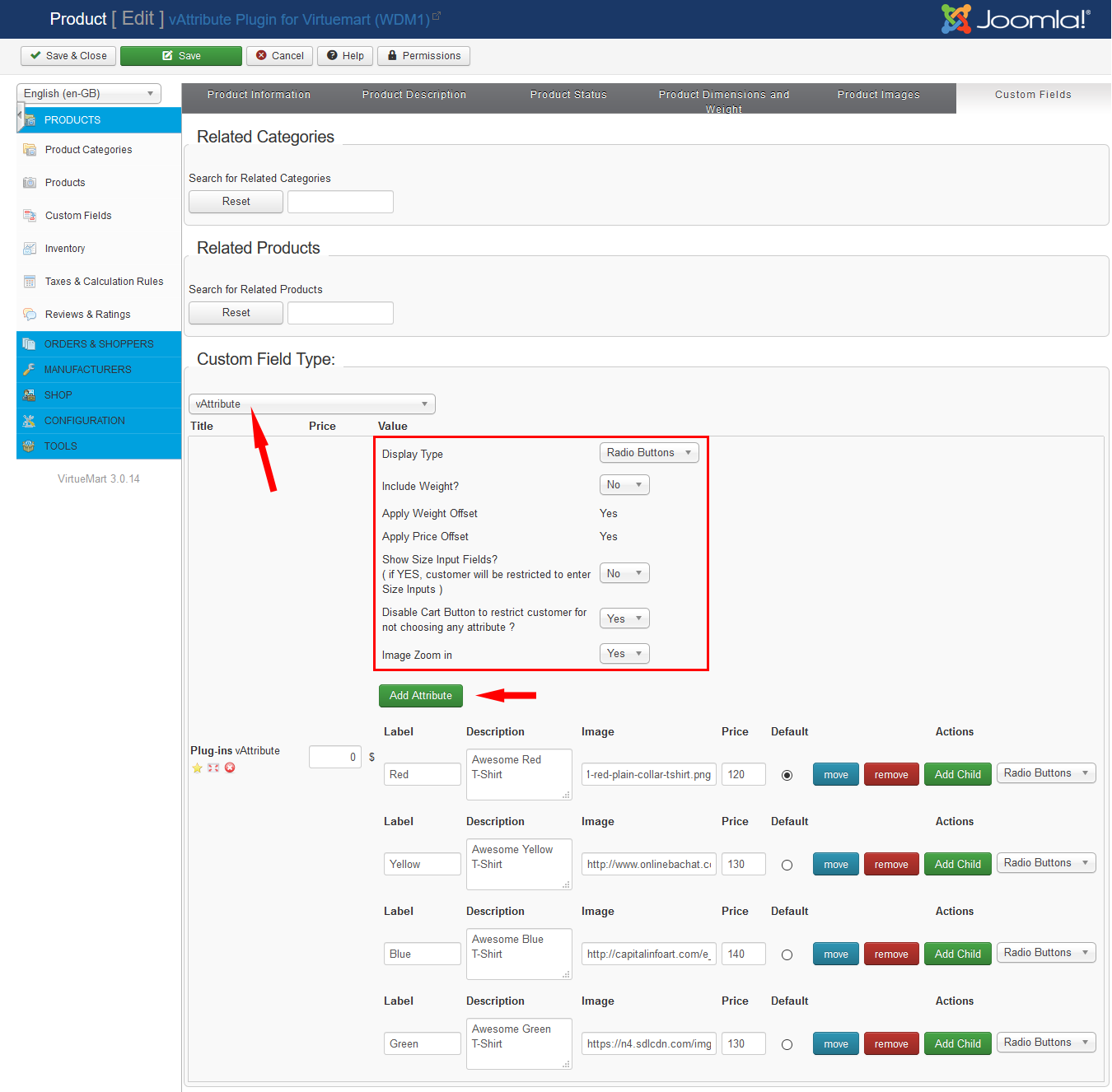Image resolution: width=1112 pixels, height=1092 pixels.
Task: Click the Reviews & Ratings speech bubble icon
Action: pyautogui.click(x=30, y=315)
